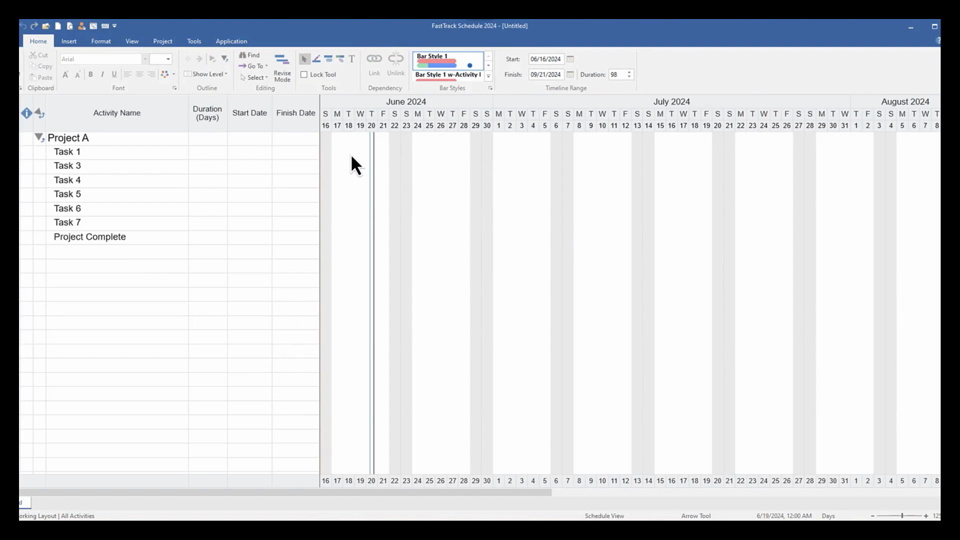Select Bar Style 1 w-Activity in gallery
This screenshot has height=540, width=960.
tap(448, 76)
